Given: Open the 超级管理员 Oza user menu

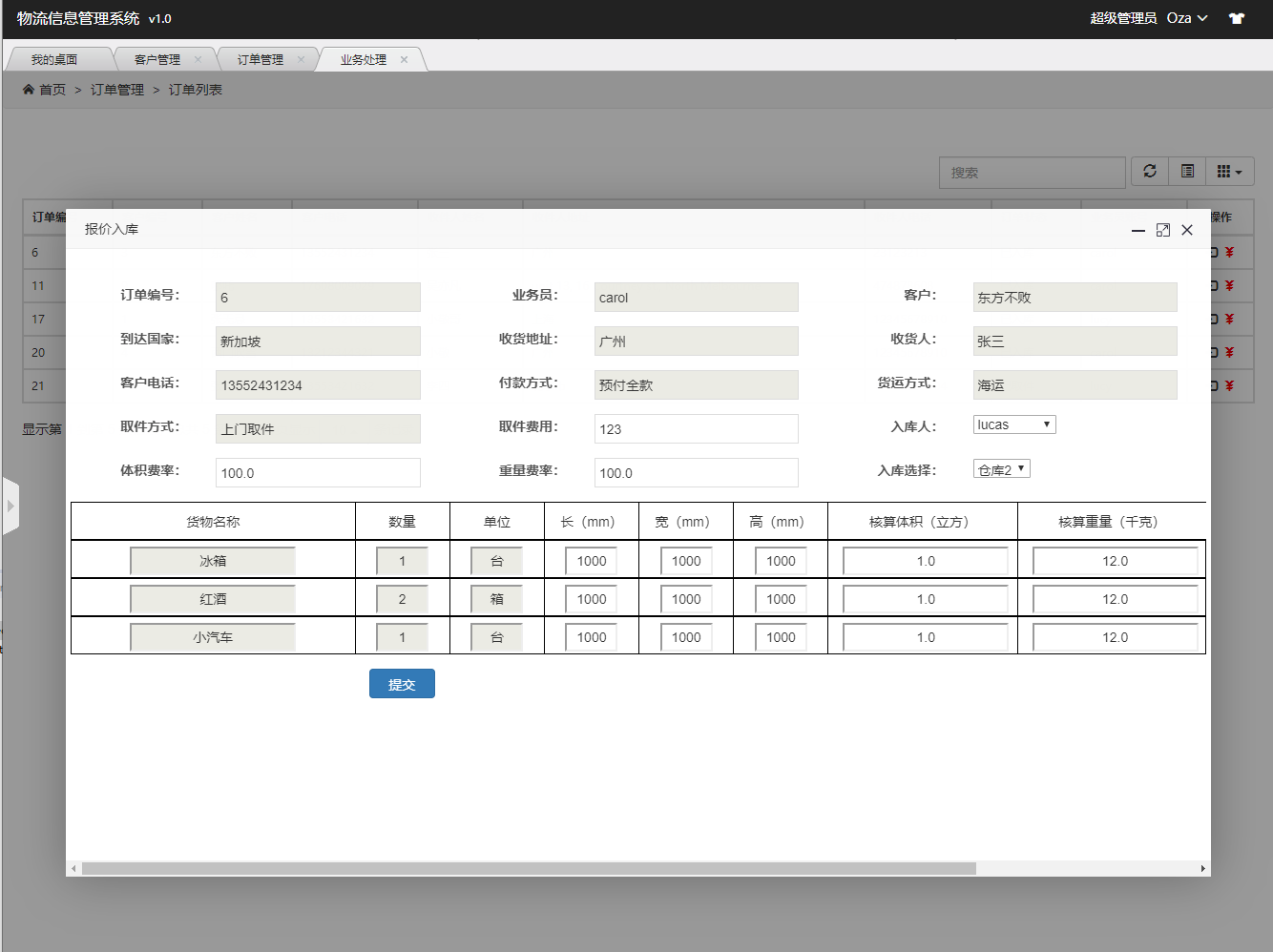Looking at the screenshot, I should pos(1149,18).
